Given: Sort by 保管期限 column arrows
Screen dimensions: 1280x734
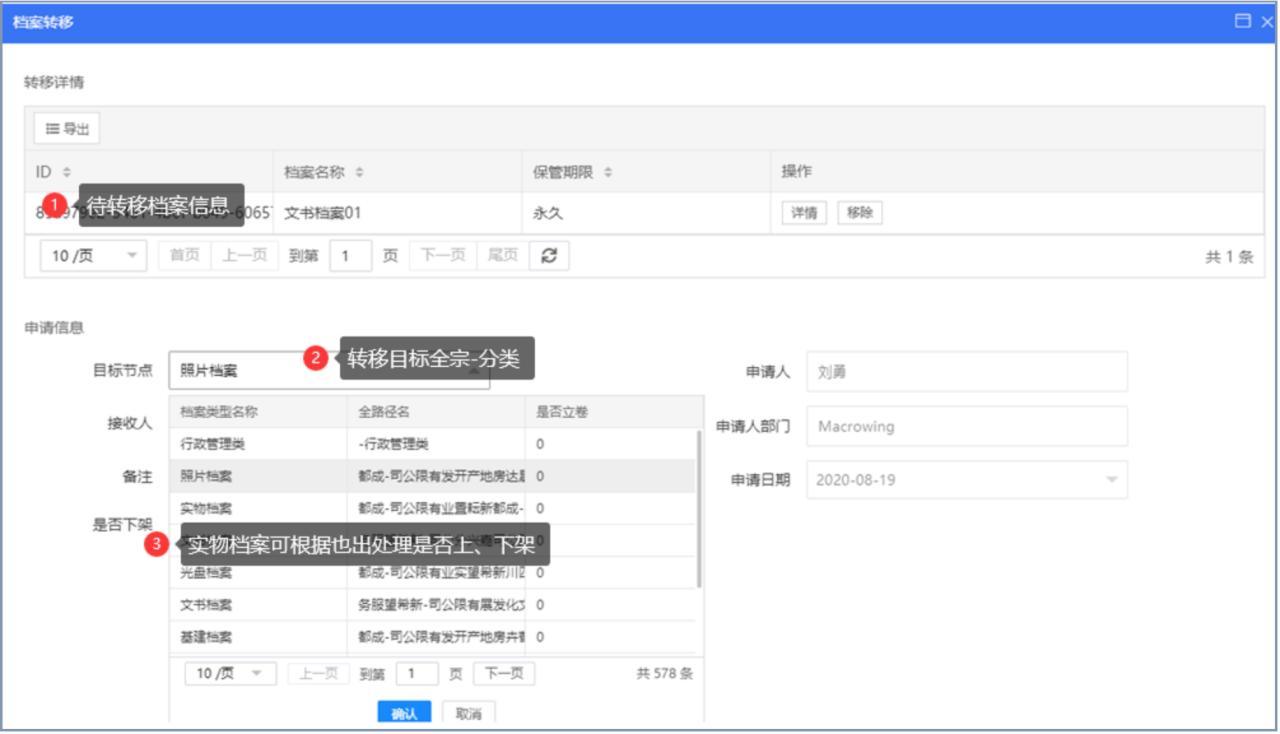Looking at the screenshot, I should pyautogui.click(x=607, y=173).
